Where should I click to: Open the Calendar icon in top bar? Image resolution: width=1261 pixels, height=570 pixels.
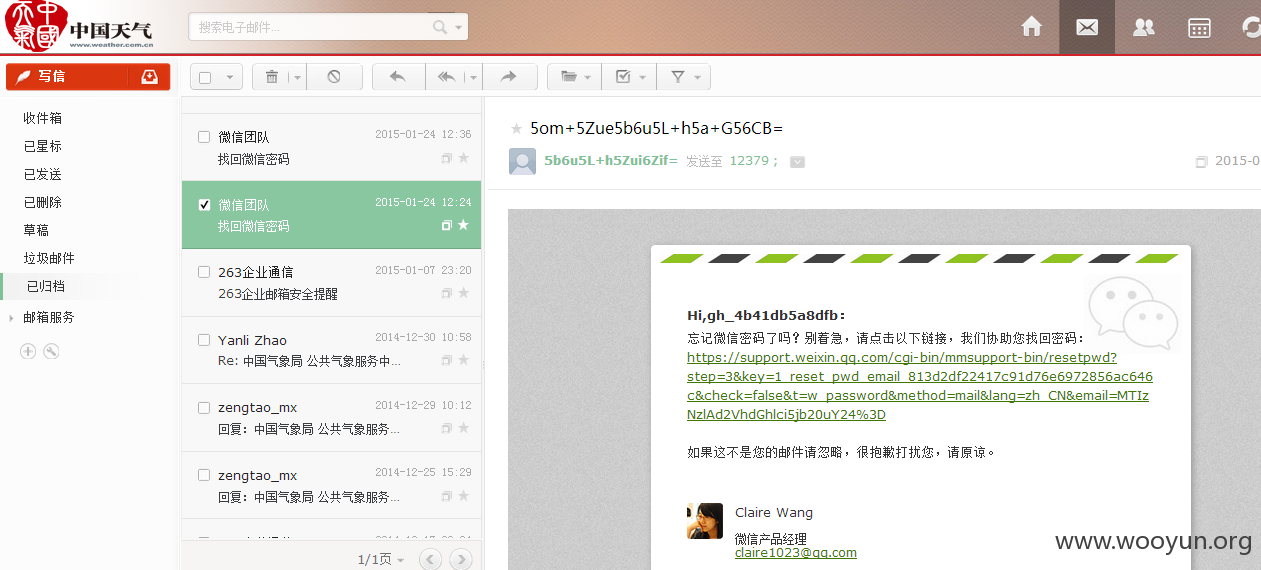click(1199, 27)
